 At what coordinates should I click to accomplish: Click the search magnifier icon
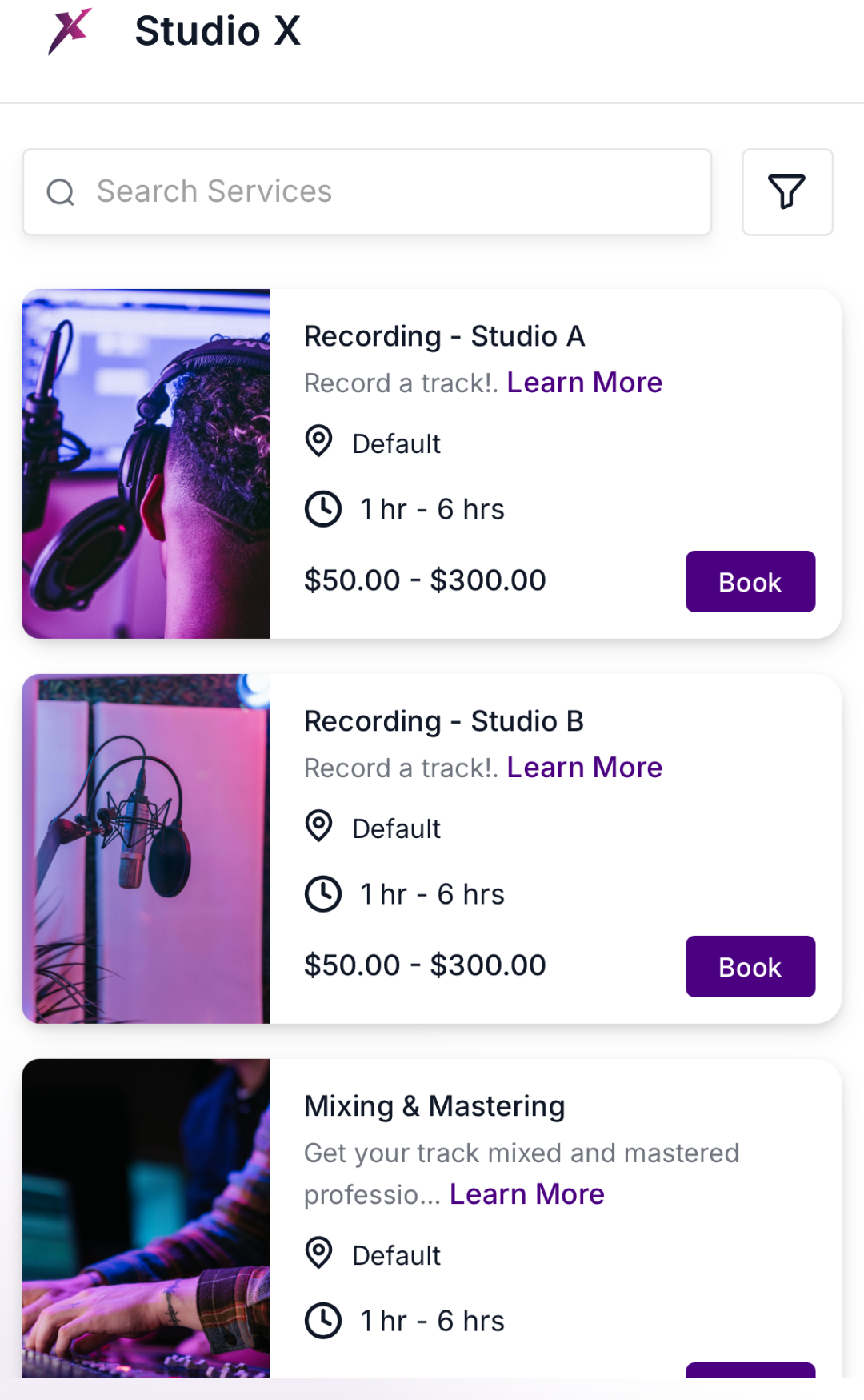click(61, 192)
